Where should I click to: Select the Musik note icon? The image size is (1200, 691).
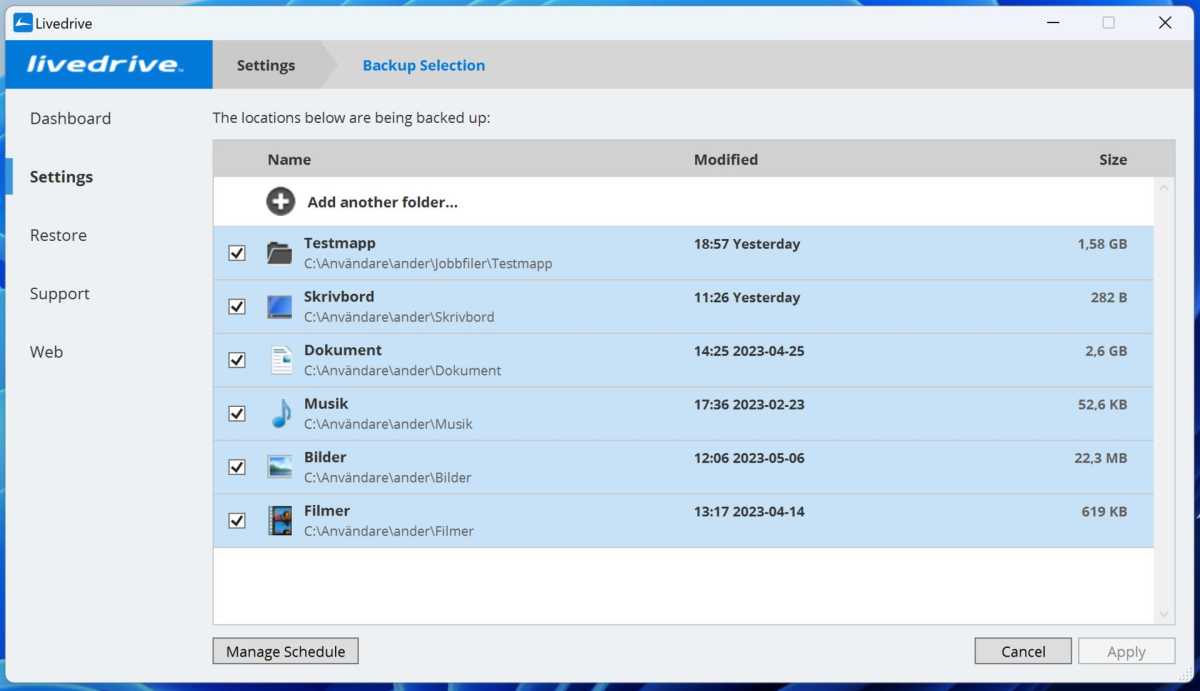[281, 414]
